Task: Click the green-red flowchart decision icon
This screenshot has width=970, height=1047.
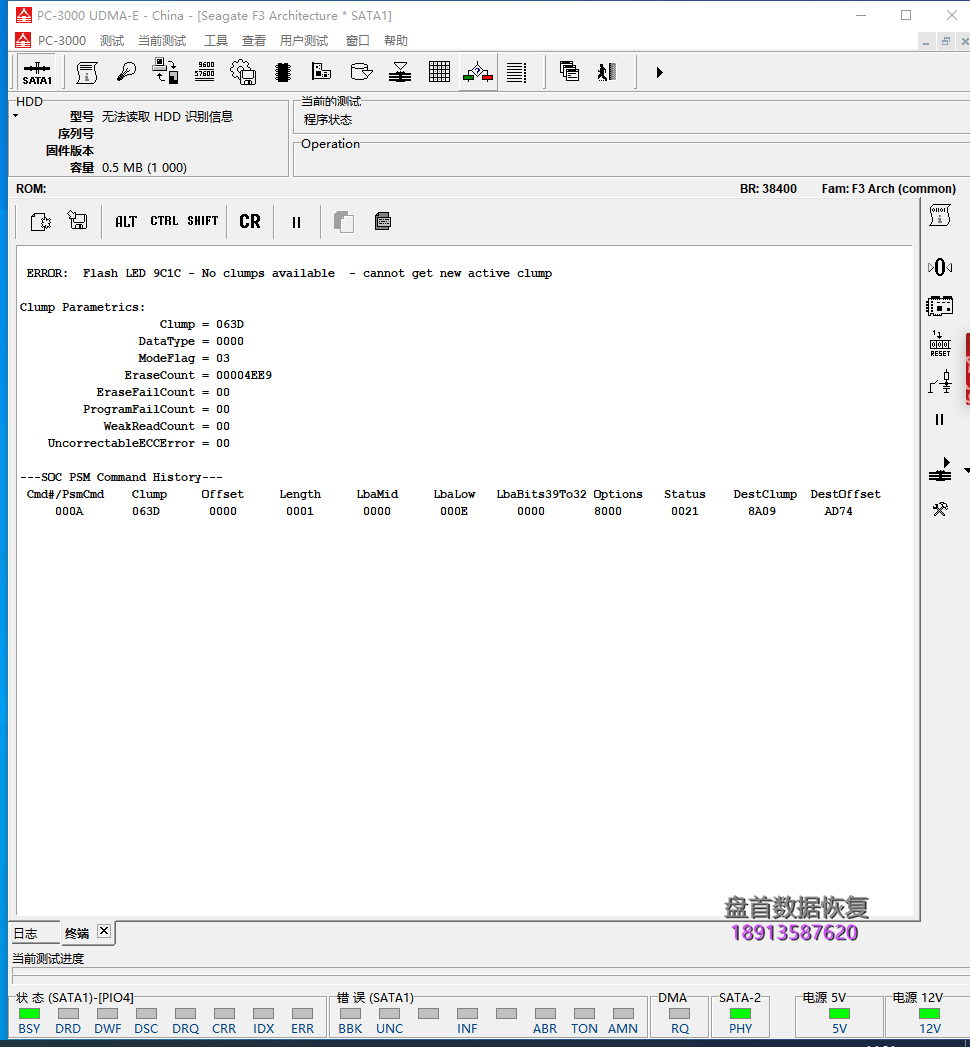Action: point(478,72)
